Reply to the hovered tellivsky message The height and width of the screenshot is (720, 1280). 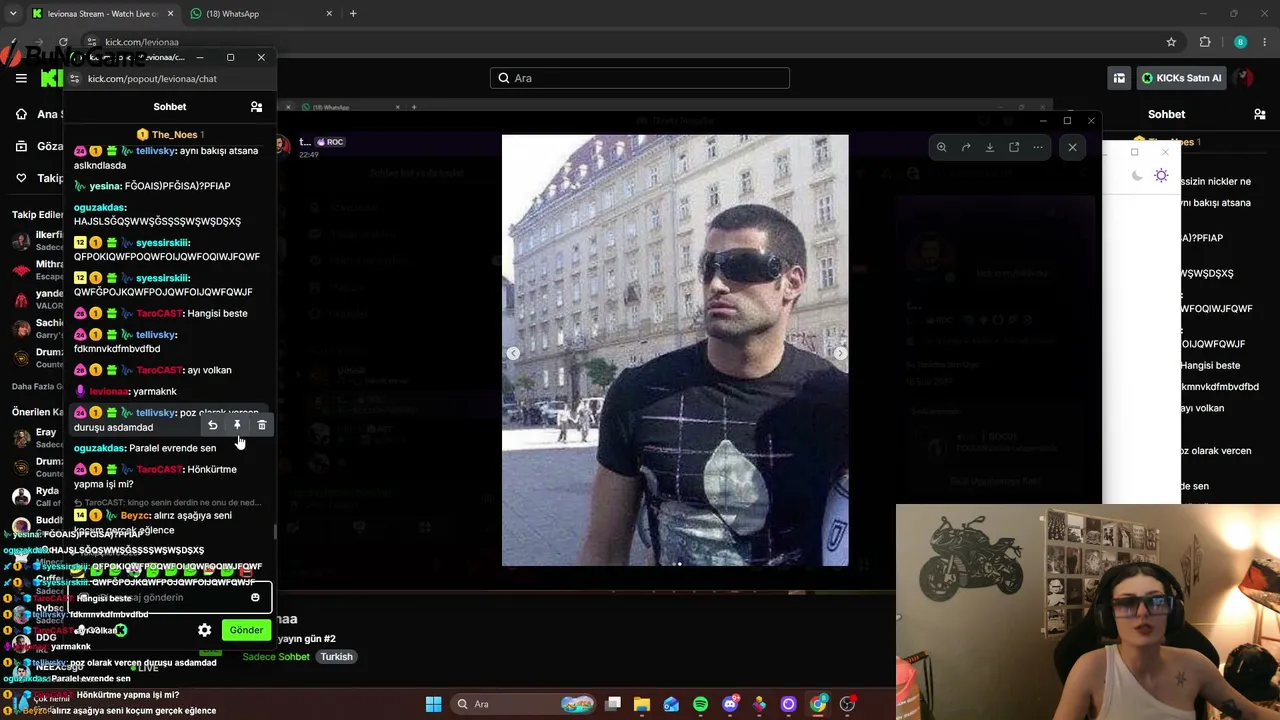[x=212, y=425]
